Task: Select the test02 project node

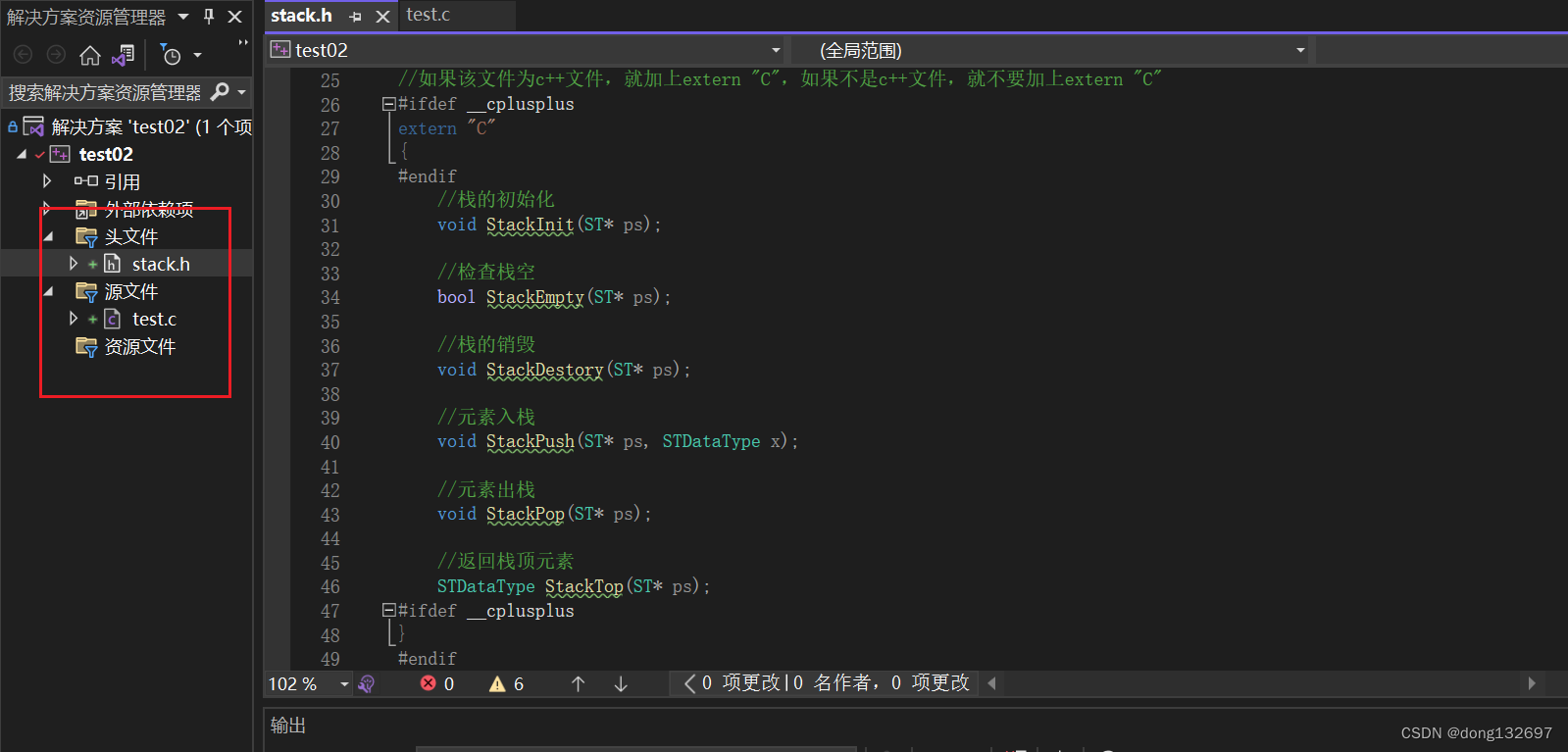Action: point(106,154)
